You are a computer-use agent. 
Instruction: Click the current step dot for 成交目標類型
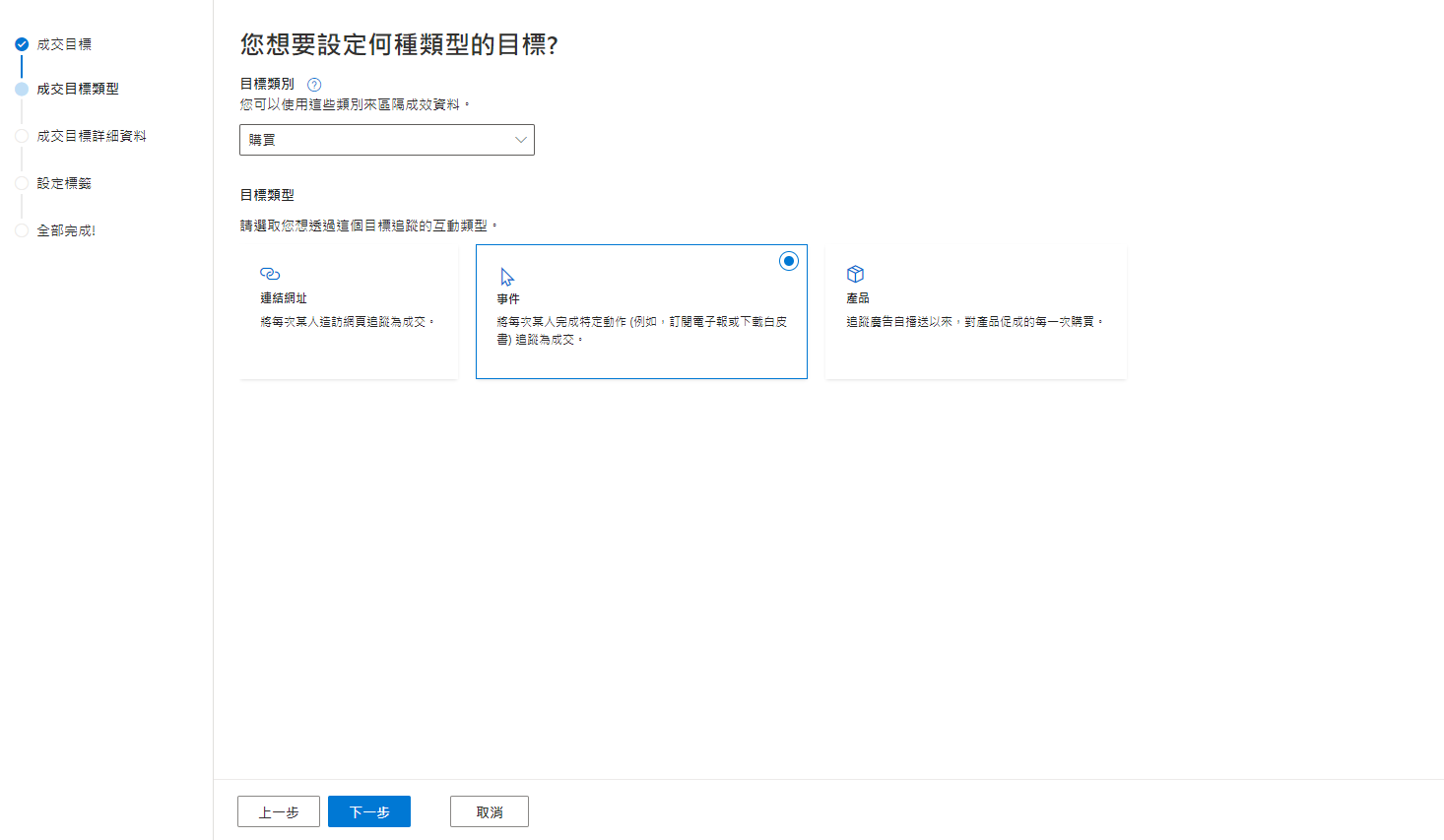click(x=22, y=89)
